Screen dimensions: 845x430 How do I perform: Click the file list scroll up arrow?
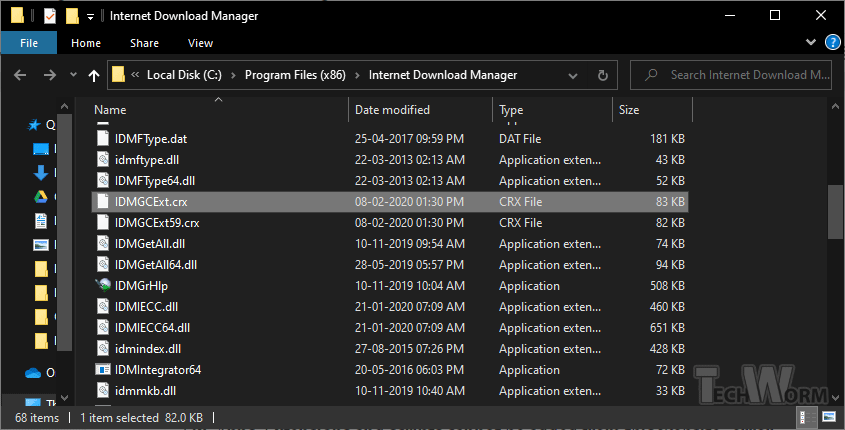coord(835,106)
